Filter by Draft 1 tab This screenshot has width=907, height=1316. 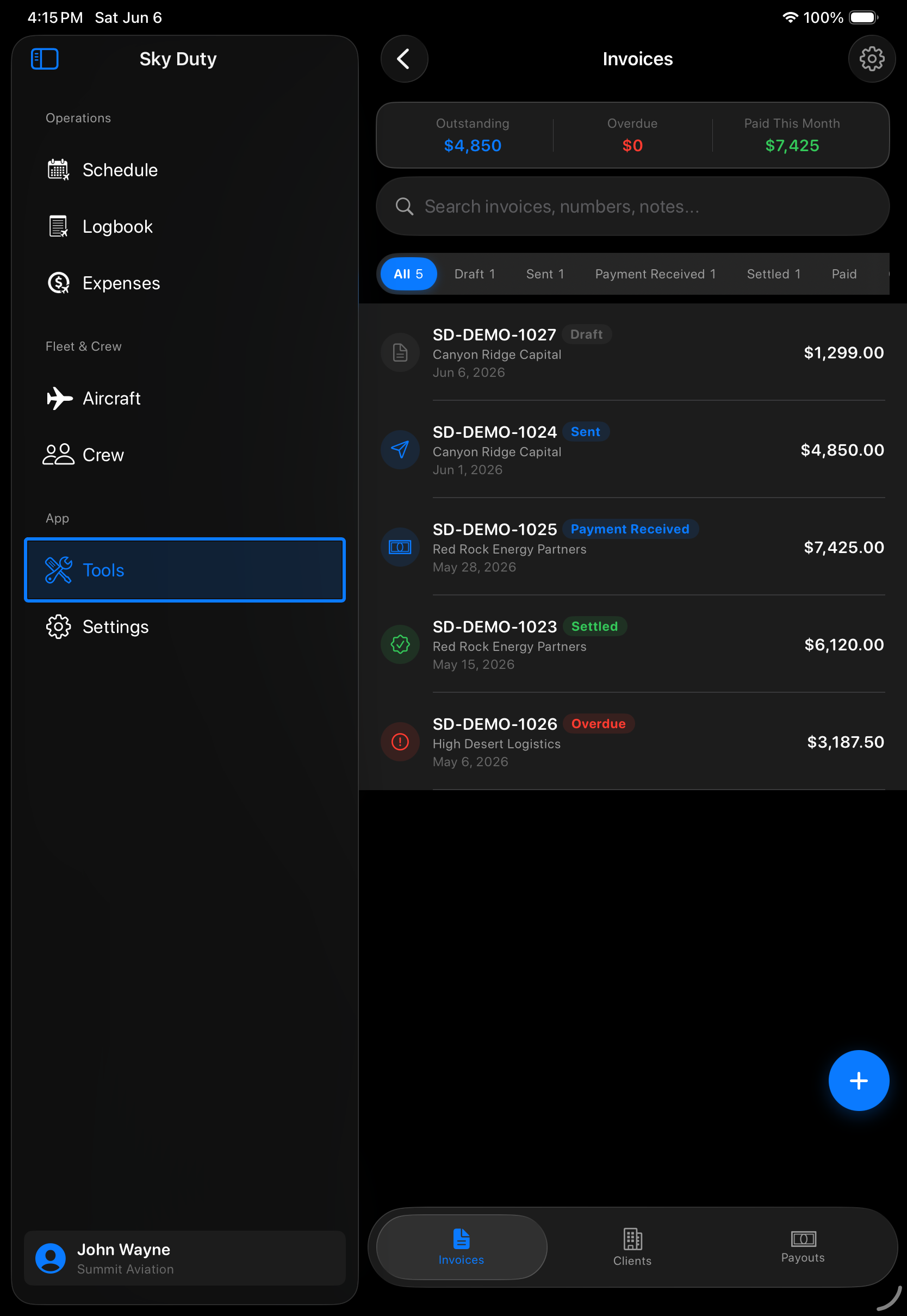point(475,274)
